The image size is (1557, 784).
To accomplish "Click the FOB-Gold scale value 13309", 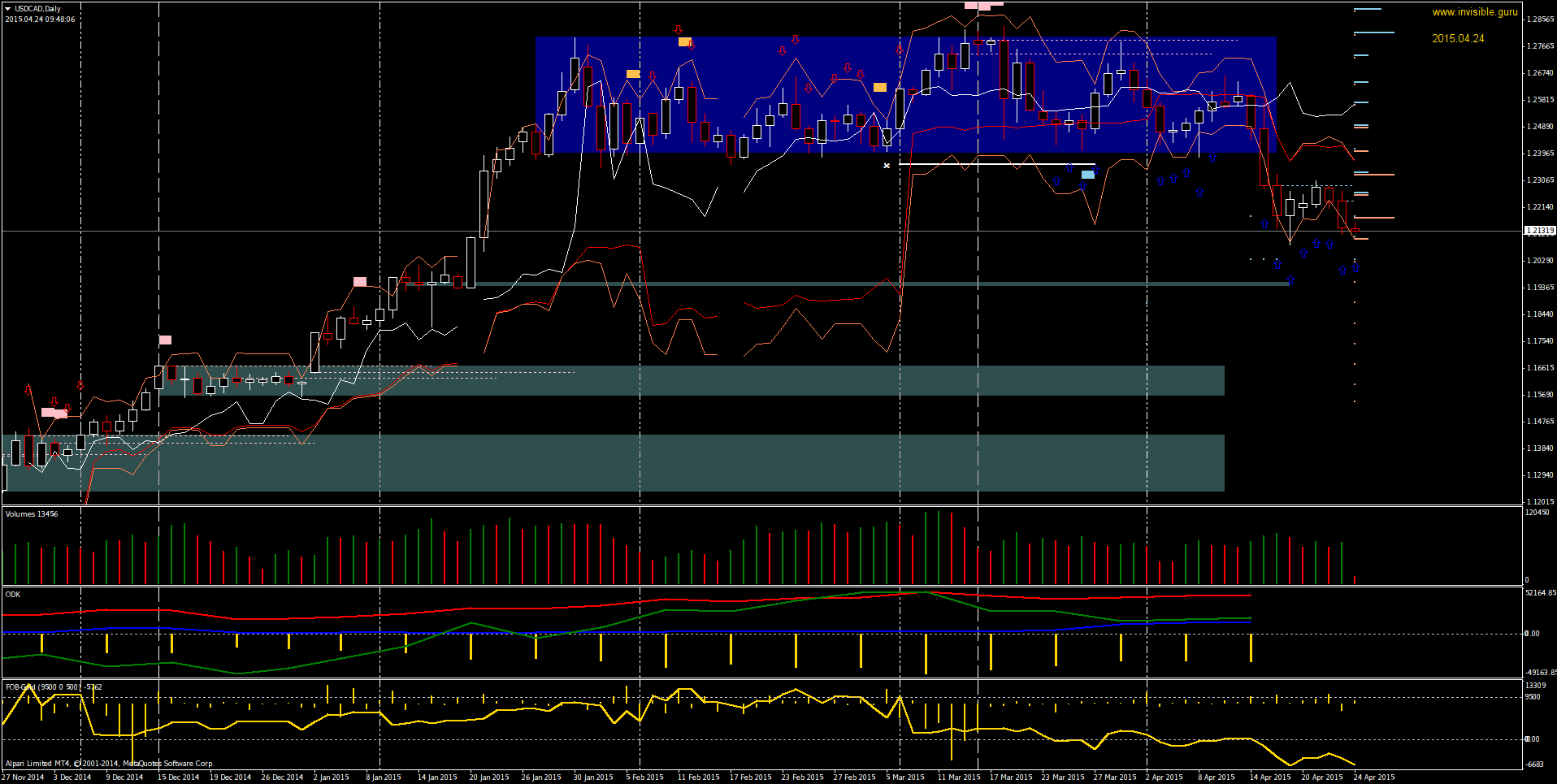I will coord(1536,686).
